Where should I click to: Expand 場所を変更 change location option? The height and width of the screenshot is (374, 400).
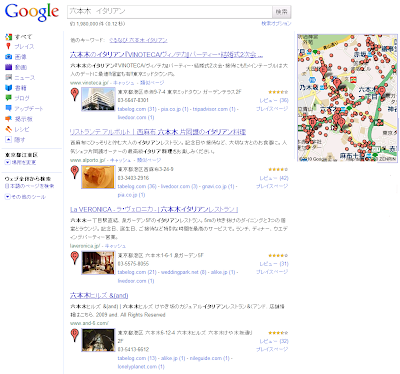[x=20, y=162]
